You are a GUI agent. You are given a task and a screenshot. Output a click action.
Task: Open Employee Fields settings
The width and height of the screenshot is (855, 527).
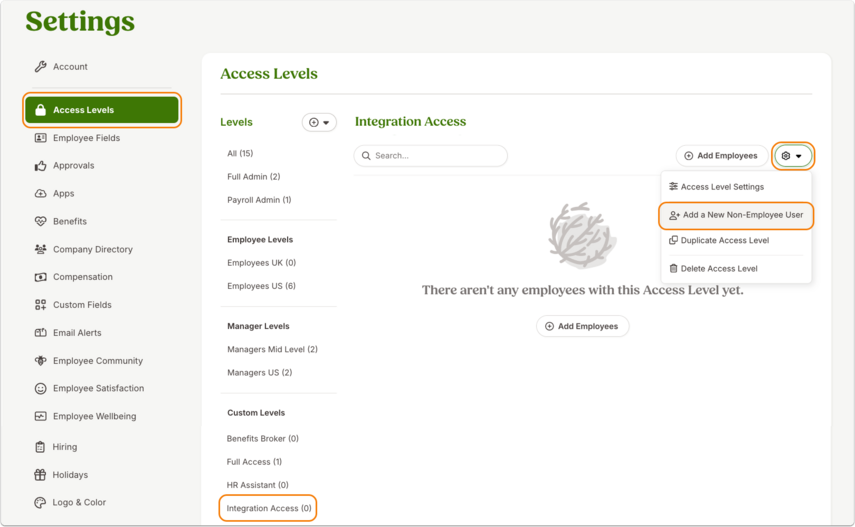click(x=86, y=138)
